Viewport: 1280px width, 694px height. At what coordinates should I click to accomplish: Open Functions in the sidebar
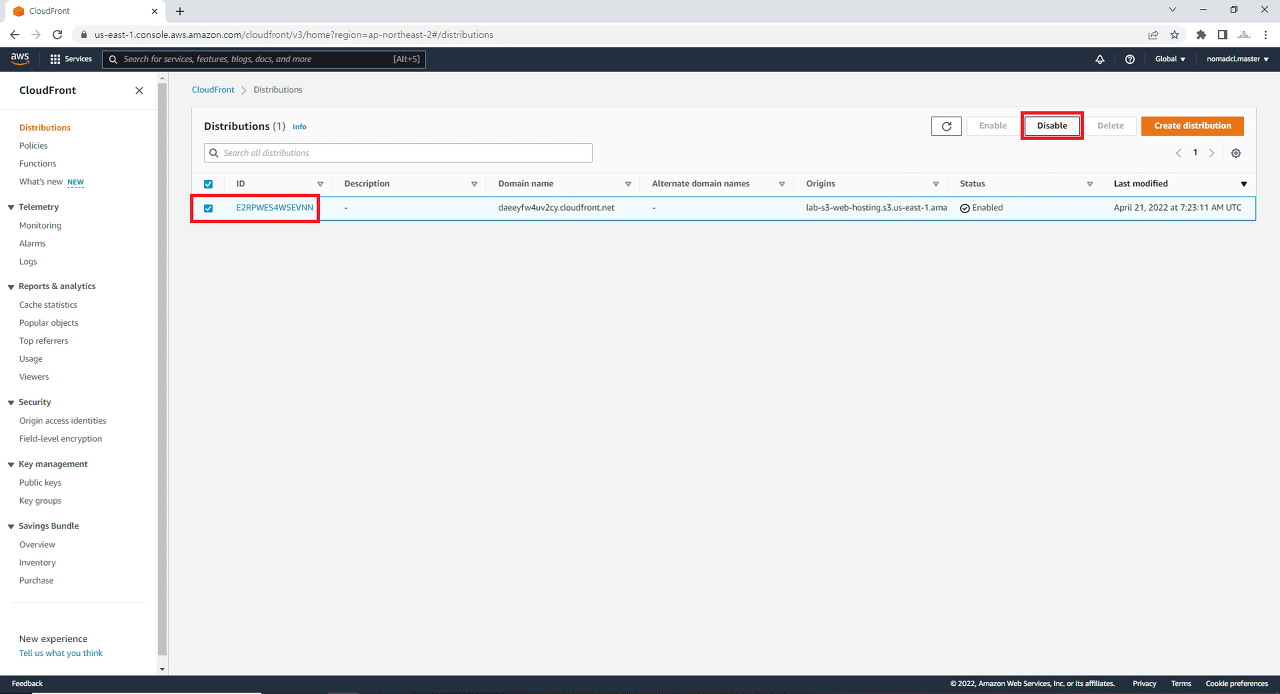(38, 164)
